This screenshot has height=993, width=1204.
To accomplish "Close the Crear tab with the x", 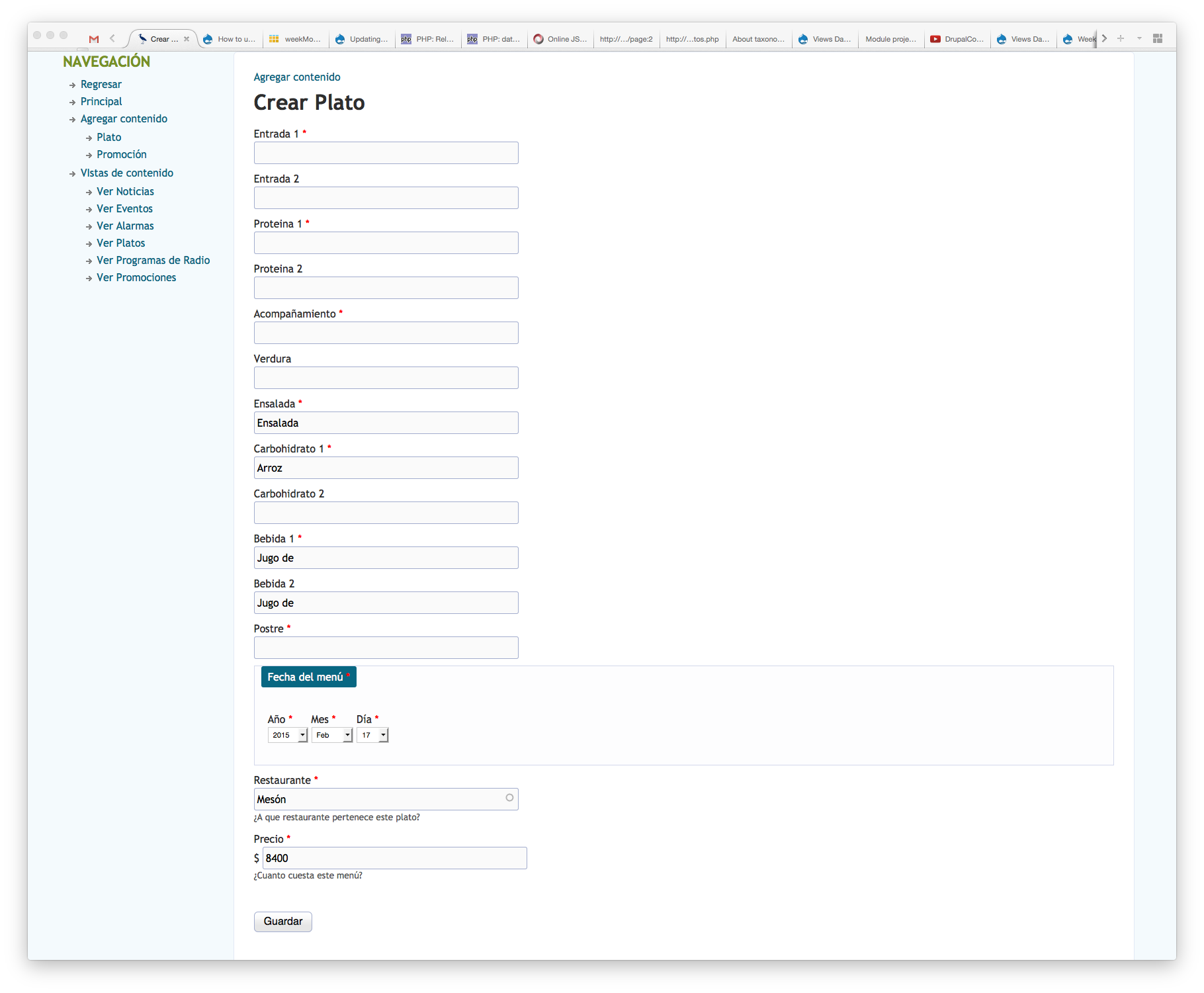I will (187, 39).
